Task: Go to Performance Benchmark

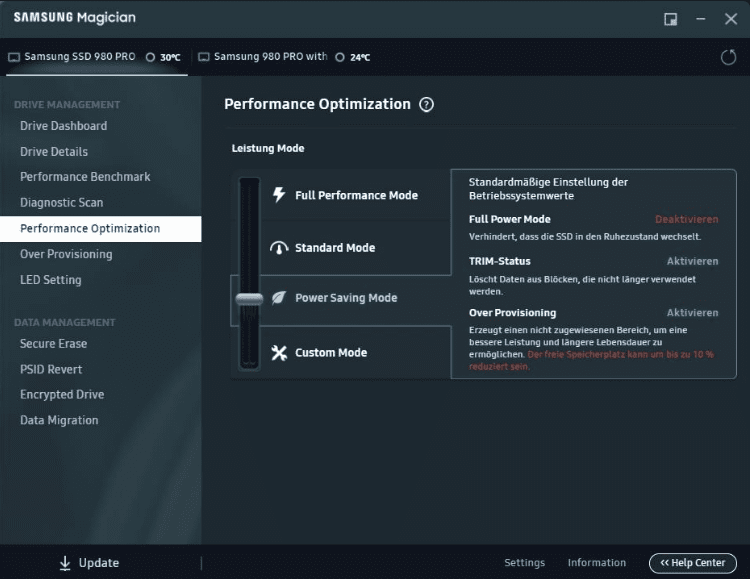Action: 85,177
